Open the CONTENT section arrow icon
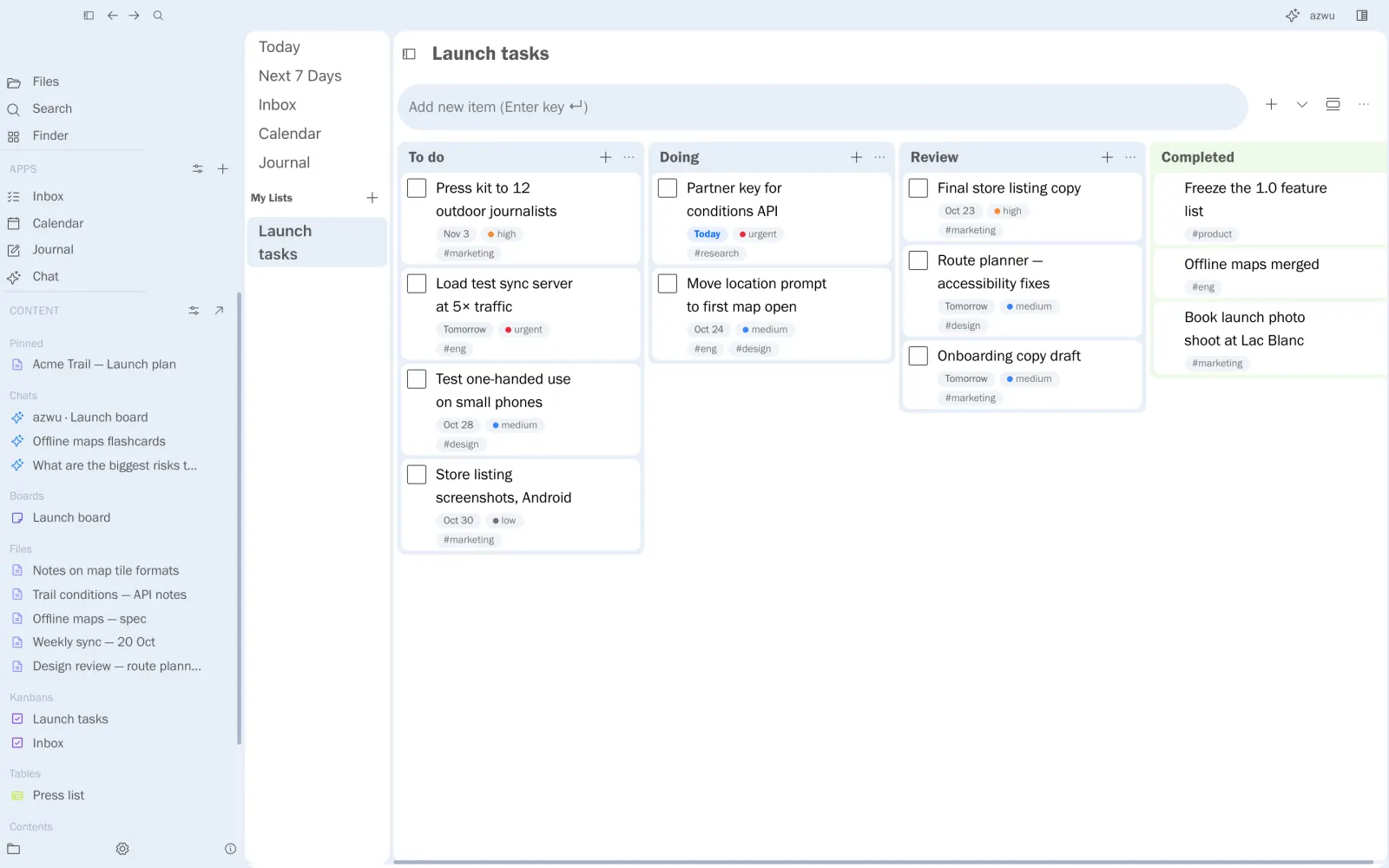Viewport: 1389px width, 868px height. [219, 311]
